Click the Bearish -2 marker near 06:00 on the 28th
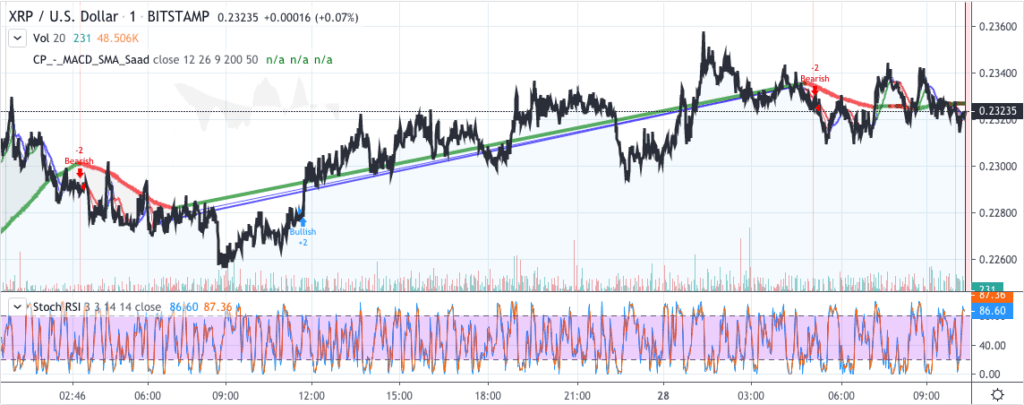This screenshot has width=1024, height=405. tap(814, 78)
